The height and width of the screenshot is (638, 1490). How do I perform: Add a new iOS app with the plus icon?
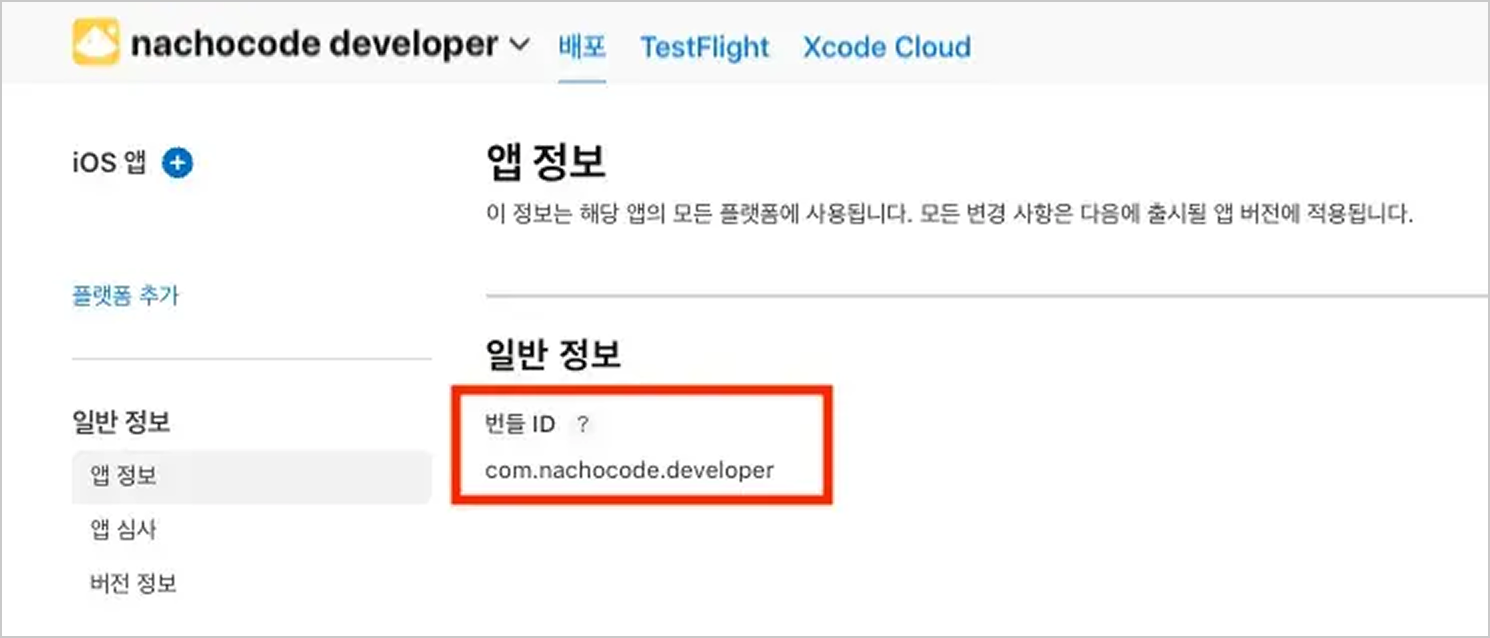click(177, 163)
